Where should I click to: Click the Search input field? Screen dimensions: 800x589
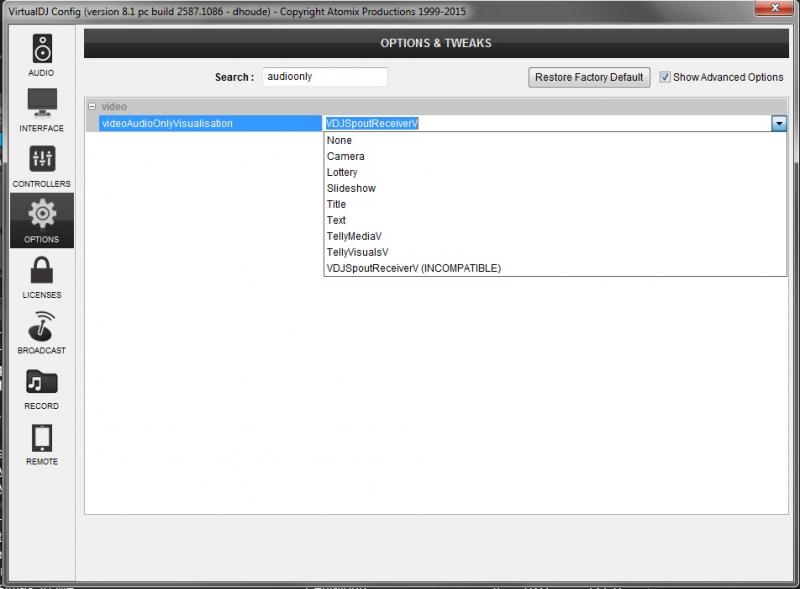(324, 77)
